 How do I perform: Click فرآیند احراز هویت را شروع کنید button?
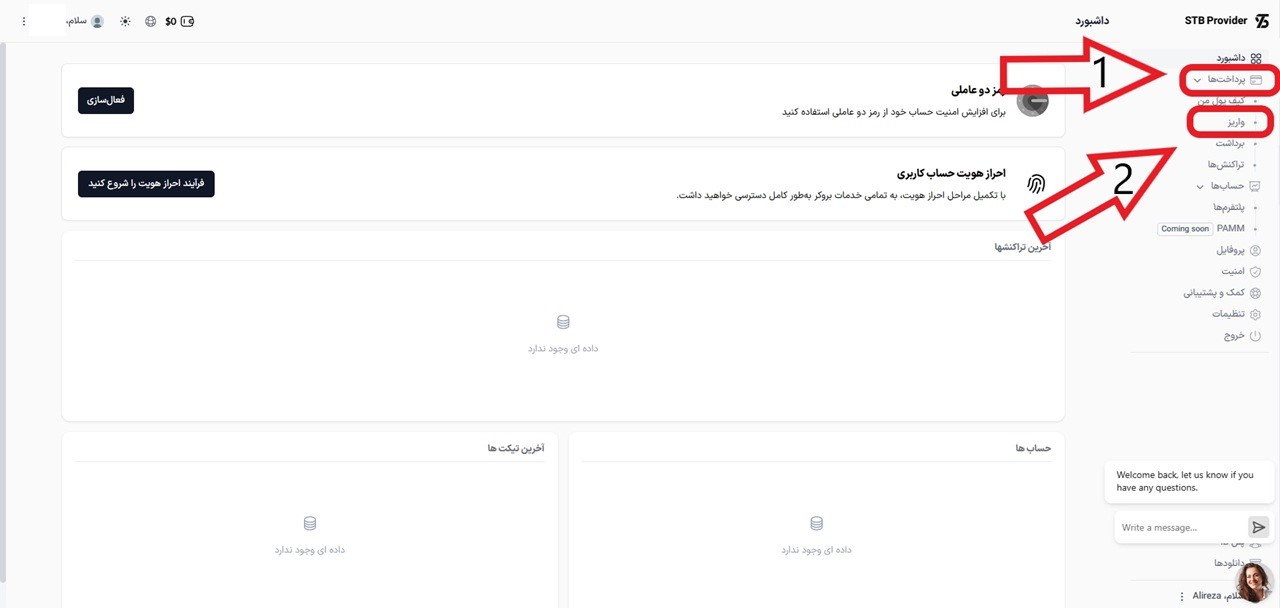(146, 184)
